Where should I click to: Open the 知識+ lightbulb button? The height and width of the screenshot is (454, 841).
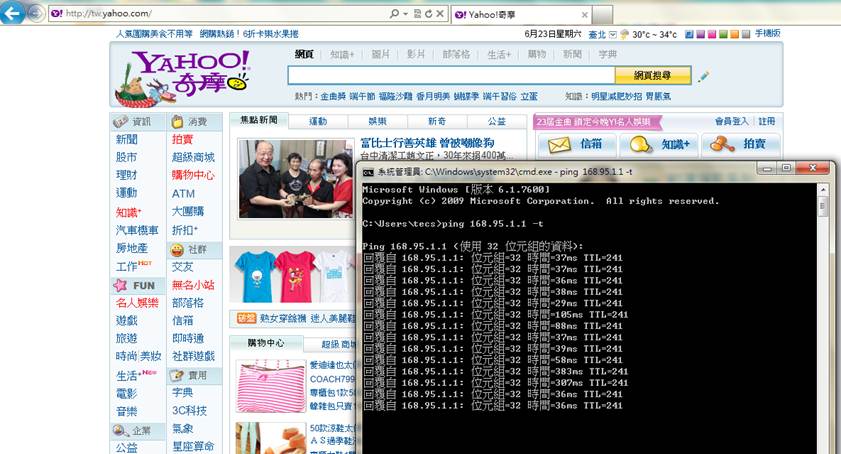[659, 144]
